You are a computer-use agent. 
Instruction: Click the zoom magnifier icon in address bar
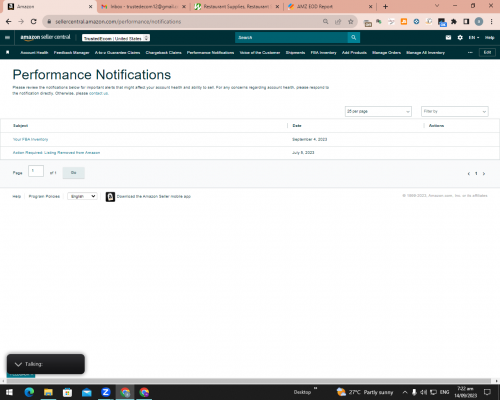(x=326, y=22)
